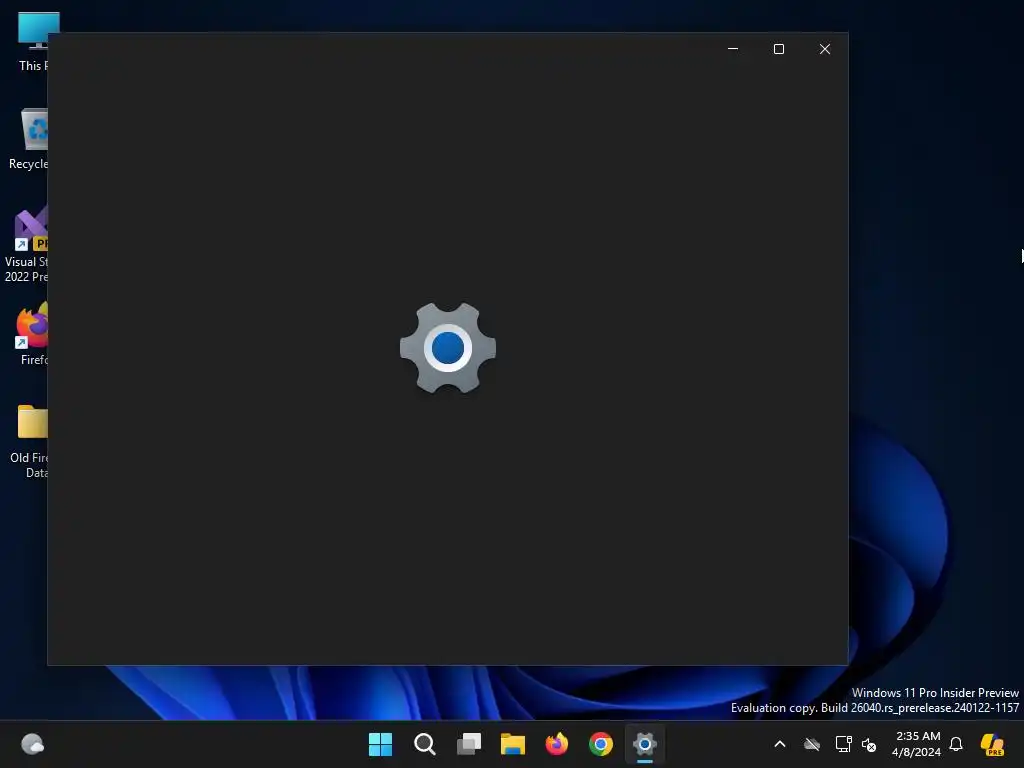1024x768 pixels.
Task: Select the Old Firefox Data folder
Action: tap(29, 441)
